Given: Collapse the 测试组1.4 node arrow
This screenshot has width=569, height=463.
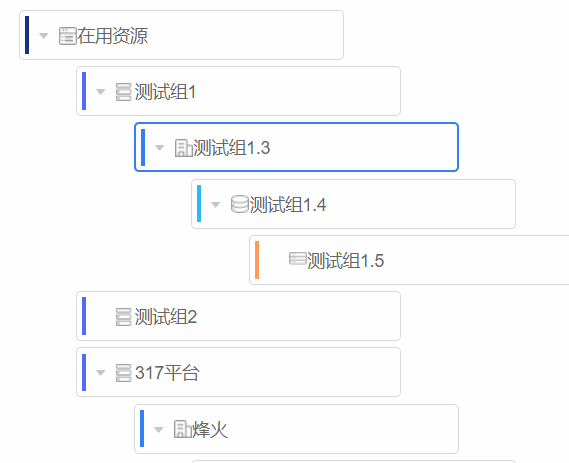Looking at the screenshot, I should 216,205.
